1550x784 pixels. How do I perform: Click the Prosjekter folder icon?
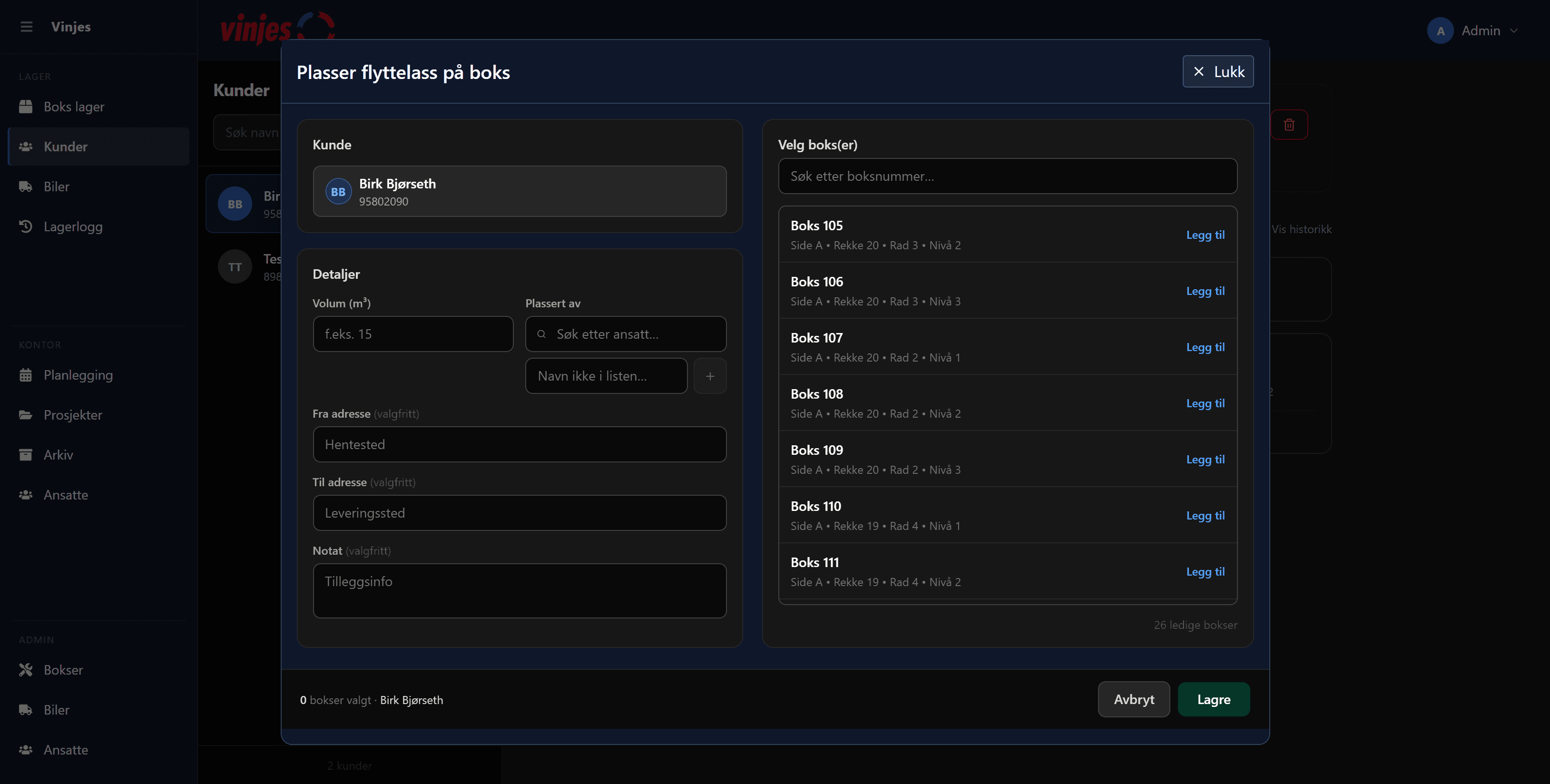[x=25, y=415]
